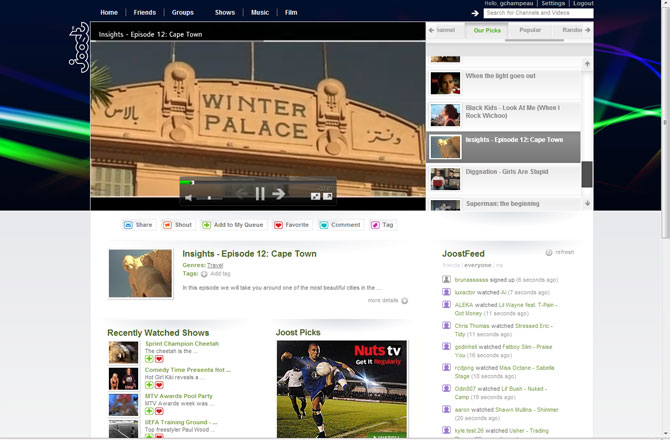This screenshot has height=440, width=670.
Task: Click the search arrow icon
Action: pyautogui.click(x=475, y=13)
